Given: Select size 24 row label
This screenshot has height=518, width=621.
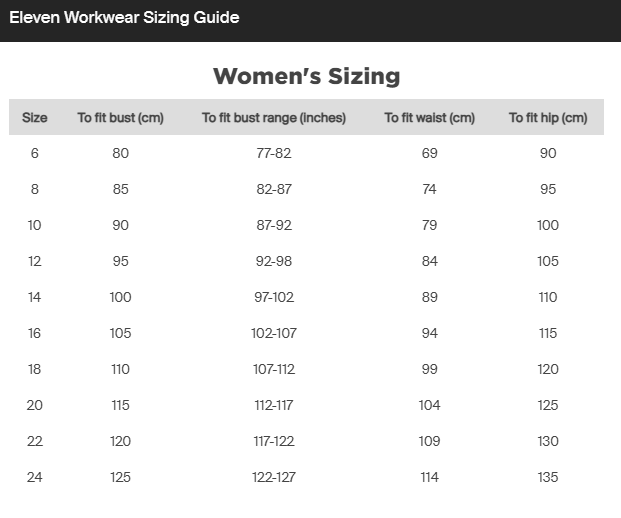Looking at the screenshot, I should point(35,478).
